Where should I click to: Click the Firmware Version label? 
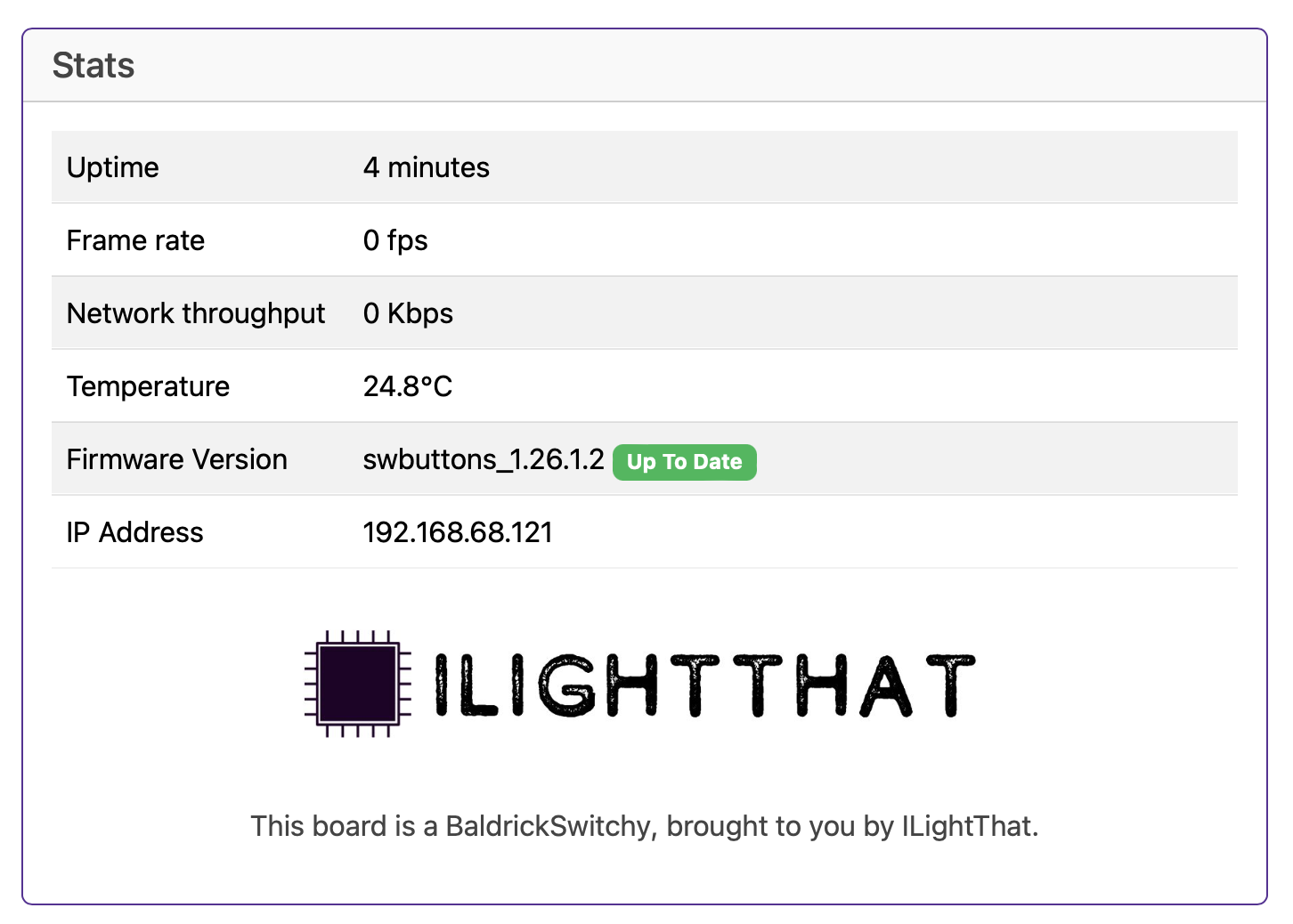[177, 459]
